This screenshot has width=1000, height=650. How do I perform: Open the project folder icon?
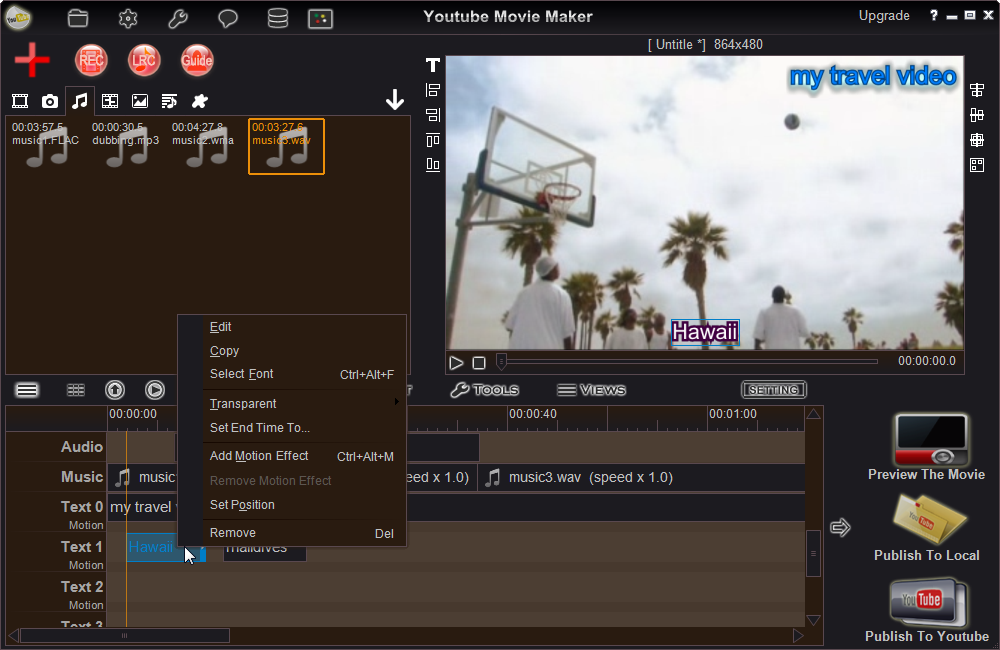tap(78, 18)
